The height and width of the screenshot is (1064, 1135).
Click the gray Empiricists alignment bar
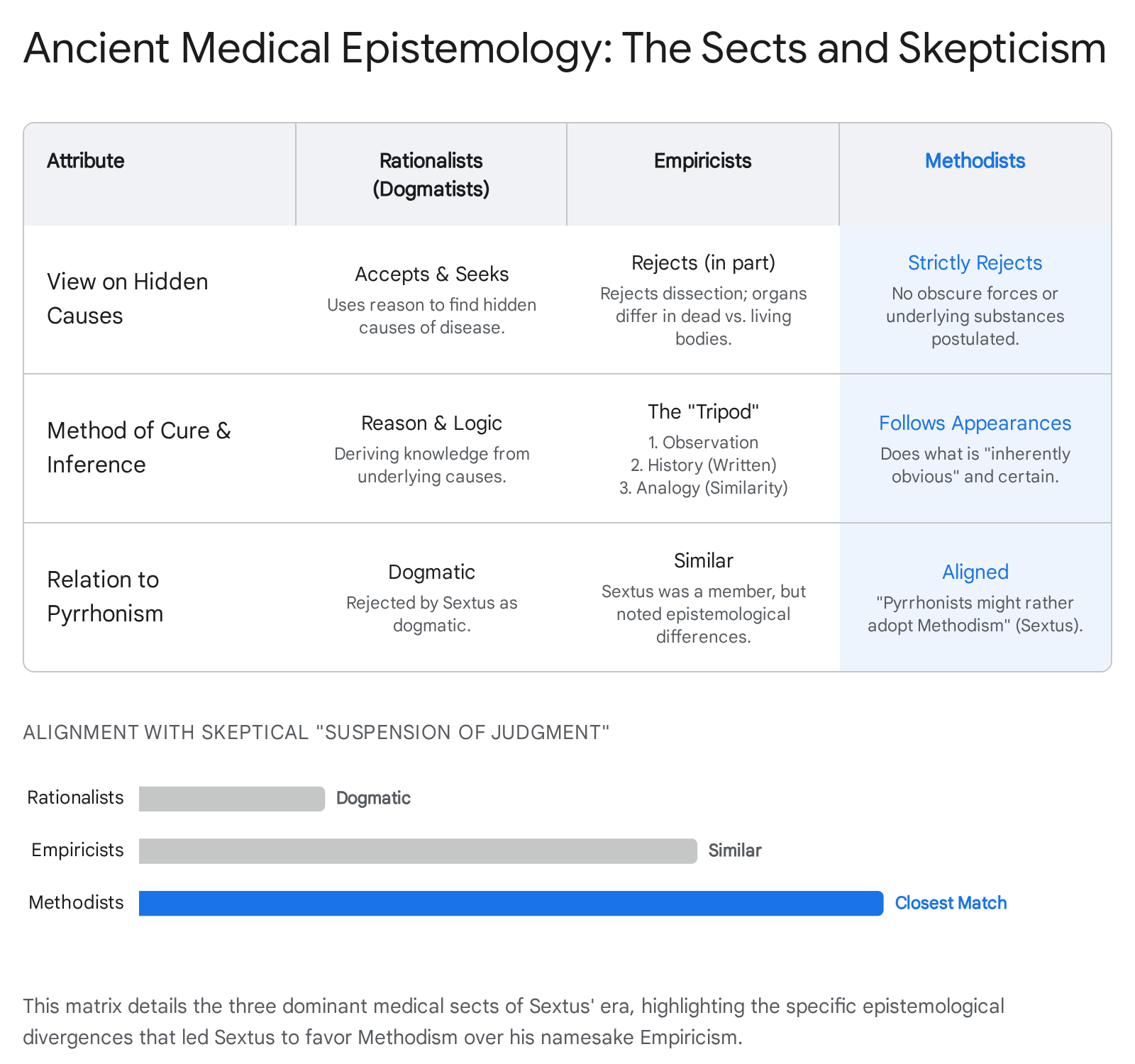(x=418, y=850)
